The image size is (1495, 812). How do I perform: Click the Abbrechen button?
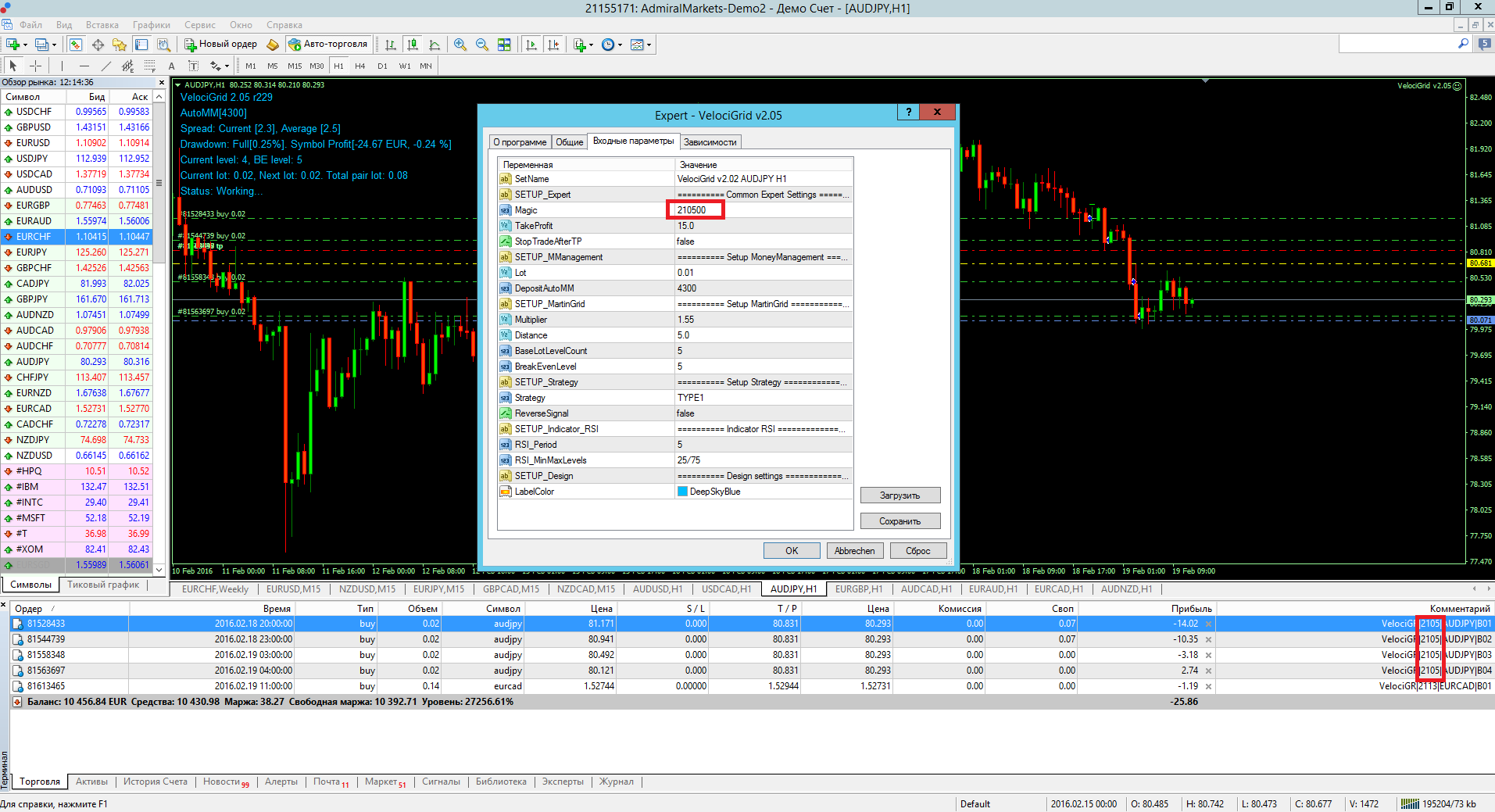pyautogui.click(x=855, y=551)
